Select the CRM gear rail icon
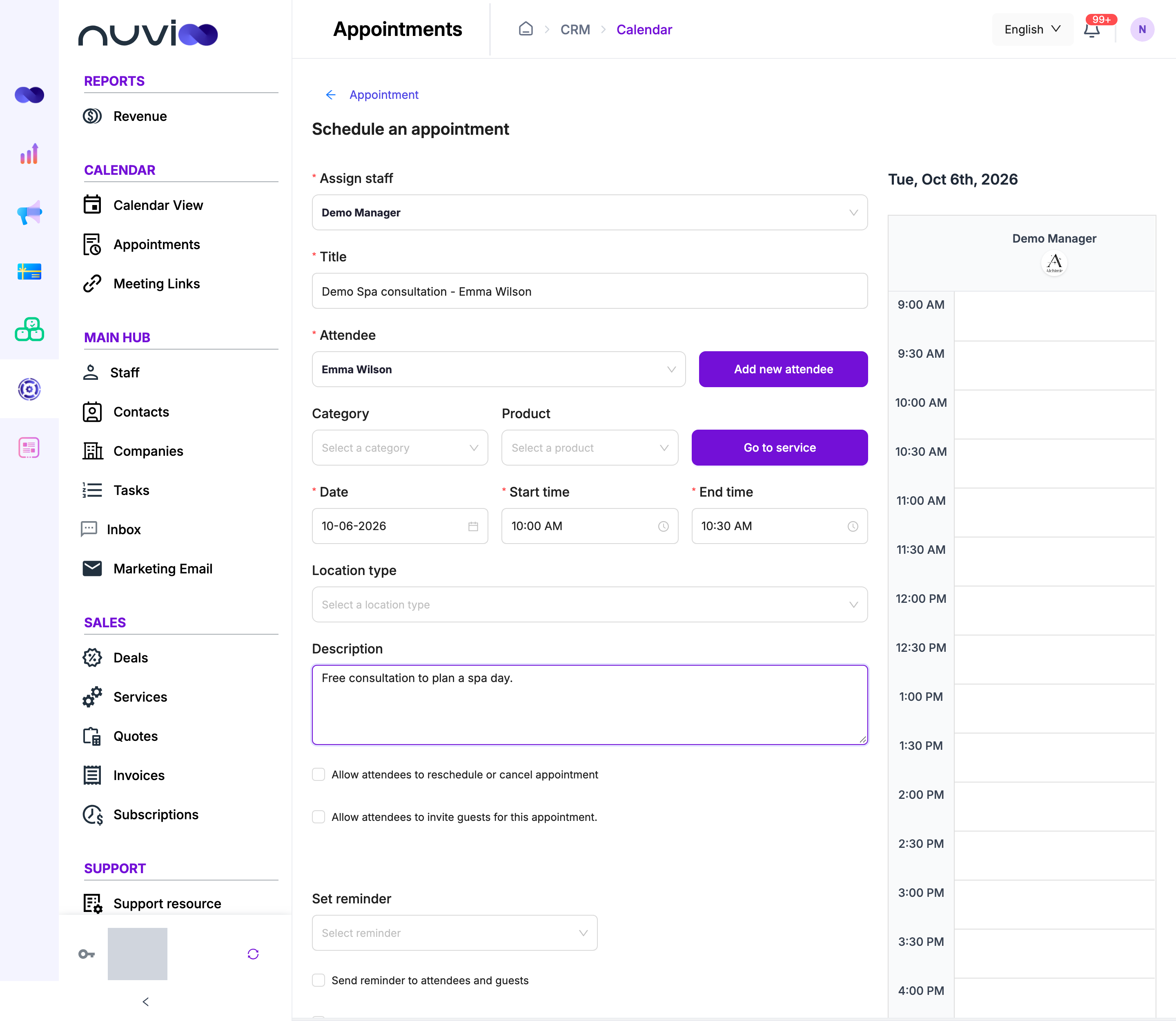This screenshot has width=1176, height=1021. pos(29,389)
